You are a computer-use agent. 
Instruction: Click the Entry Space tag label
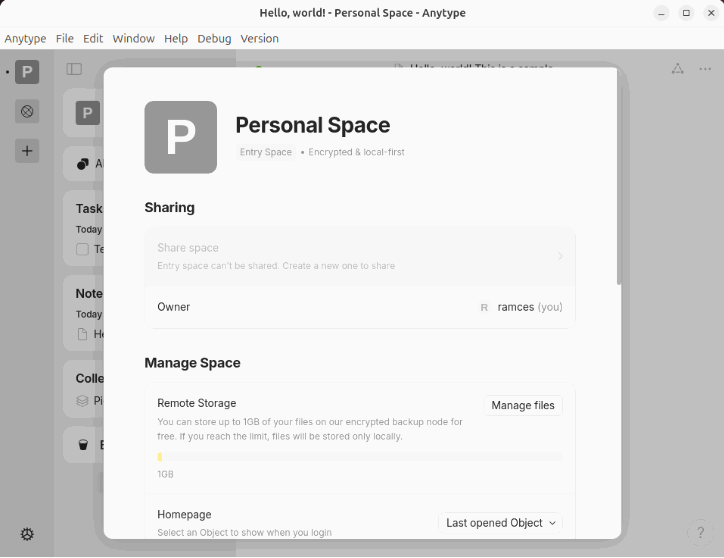coord(265,152)
